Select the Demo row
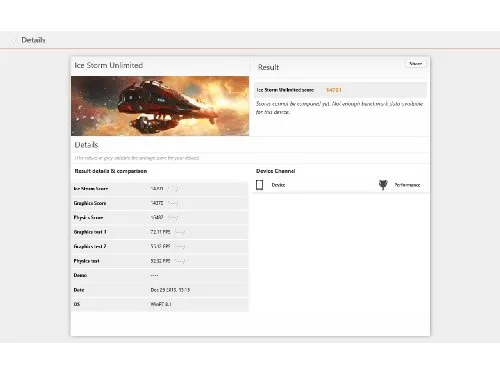 click(x=160, y=275)
